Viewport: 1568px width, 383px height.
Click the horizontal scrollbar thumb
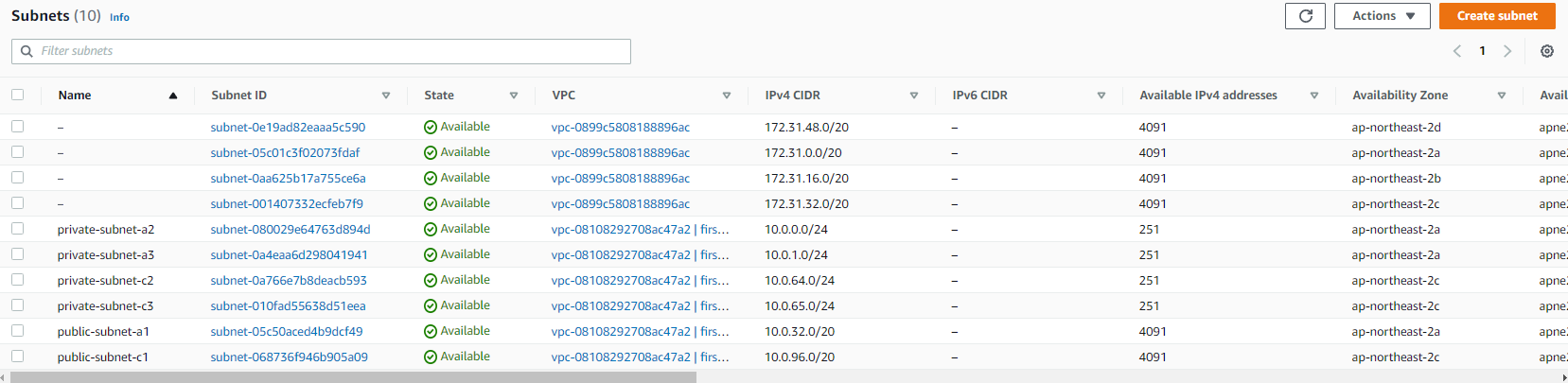pos(353,377)
